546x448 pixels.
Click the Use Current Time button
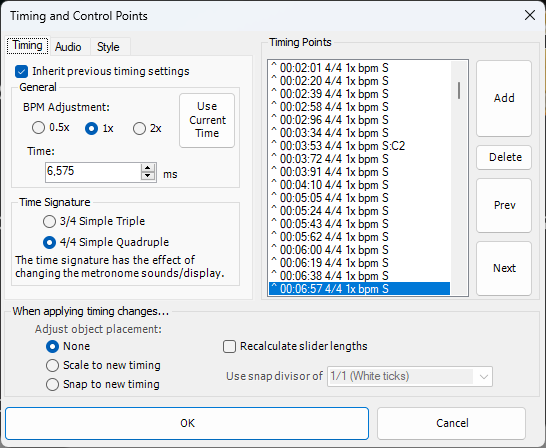(207, 120)
